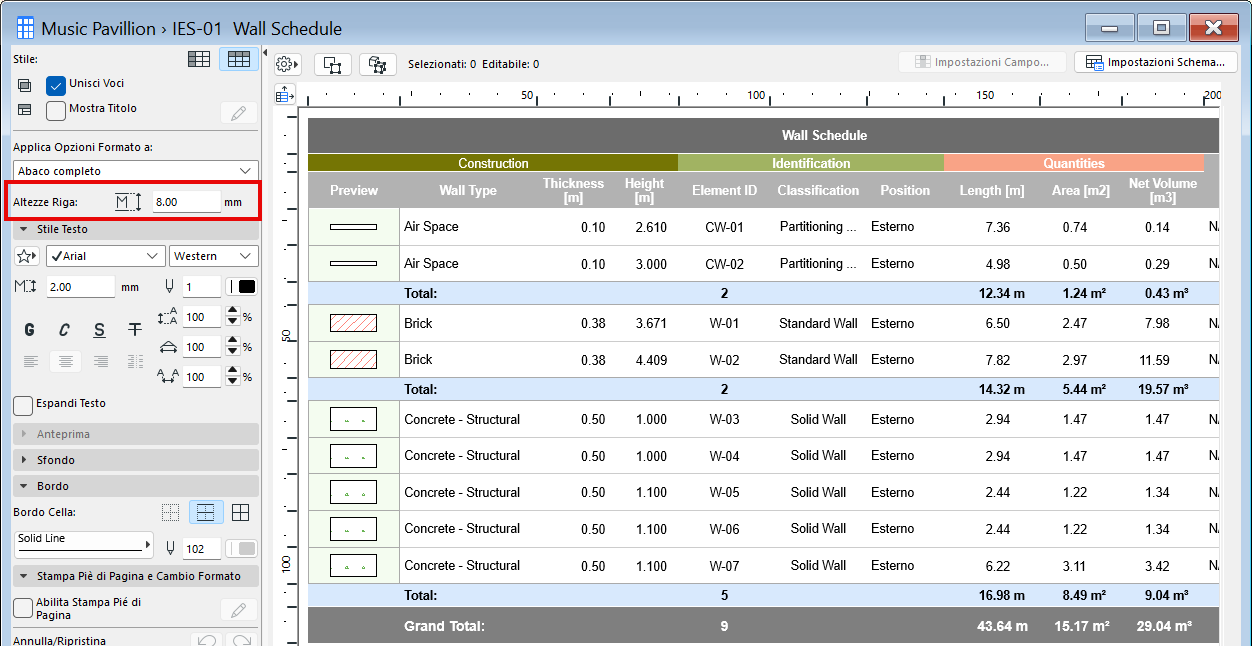The height and width of the screenshot is (646, 1252).
Task: Choose the all-borders cell border icon
Action: point(240,513)
